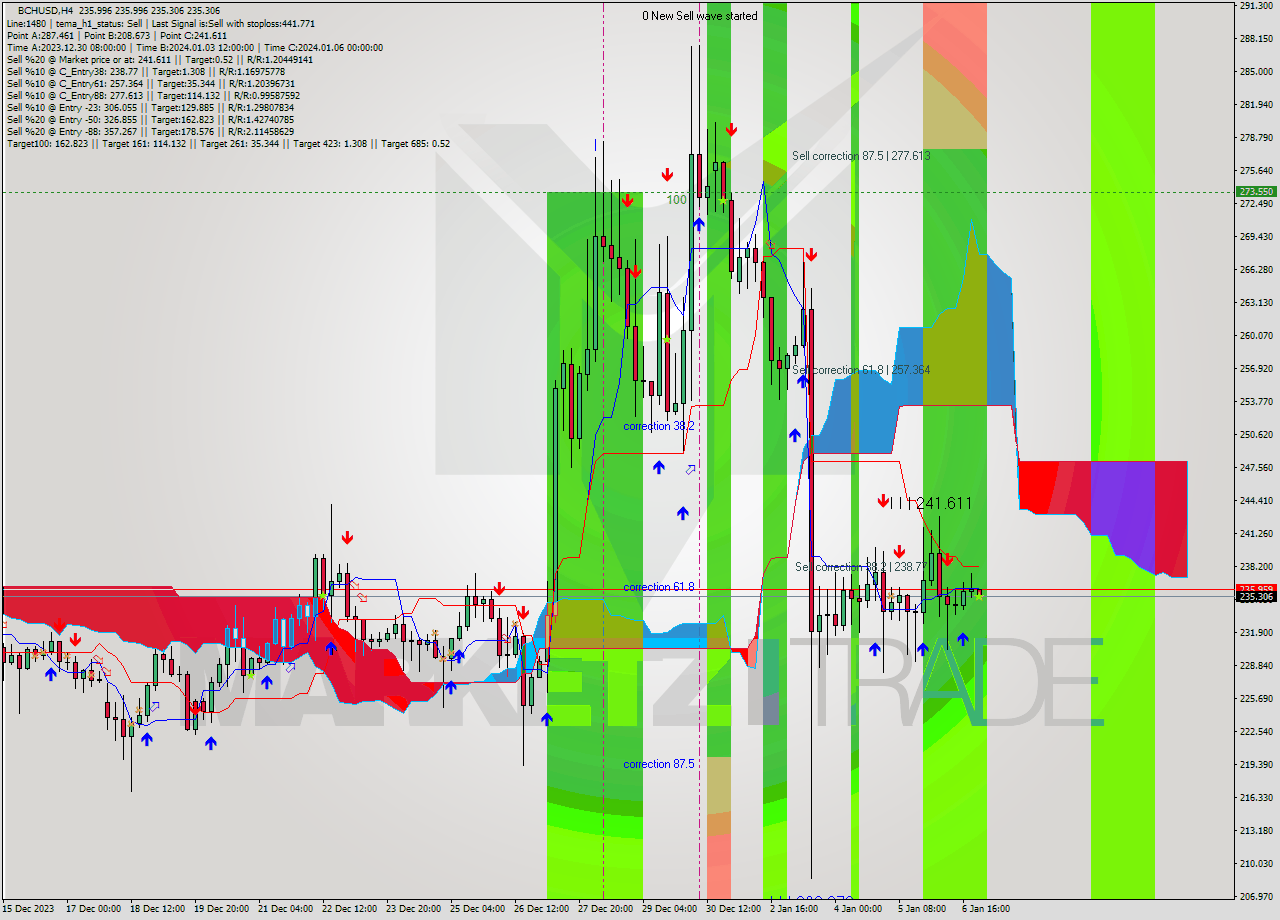Click the 244.410 price axis value
This screenshot has width=1280, height=920.
1256,501
